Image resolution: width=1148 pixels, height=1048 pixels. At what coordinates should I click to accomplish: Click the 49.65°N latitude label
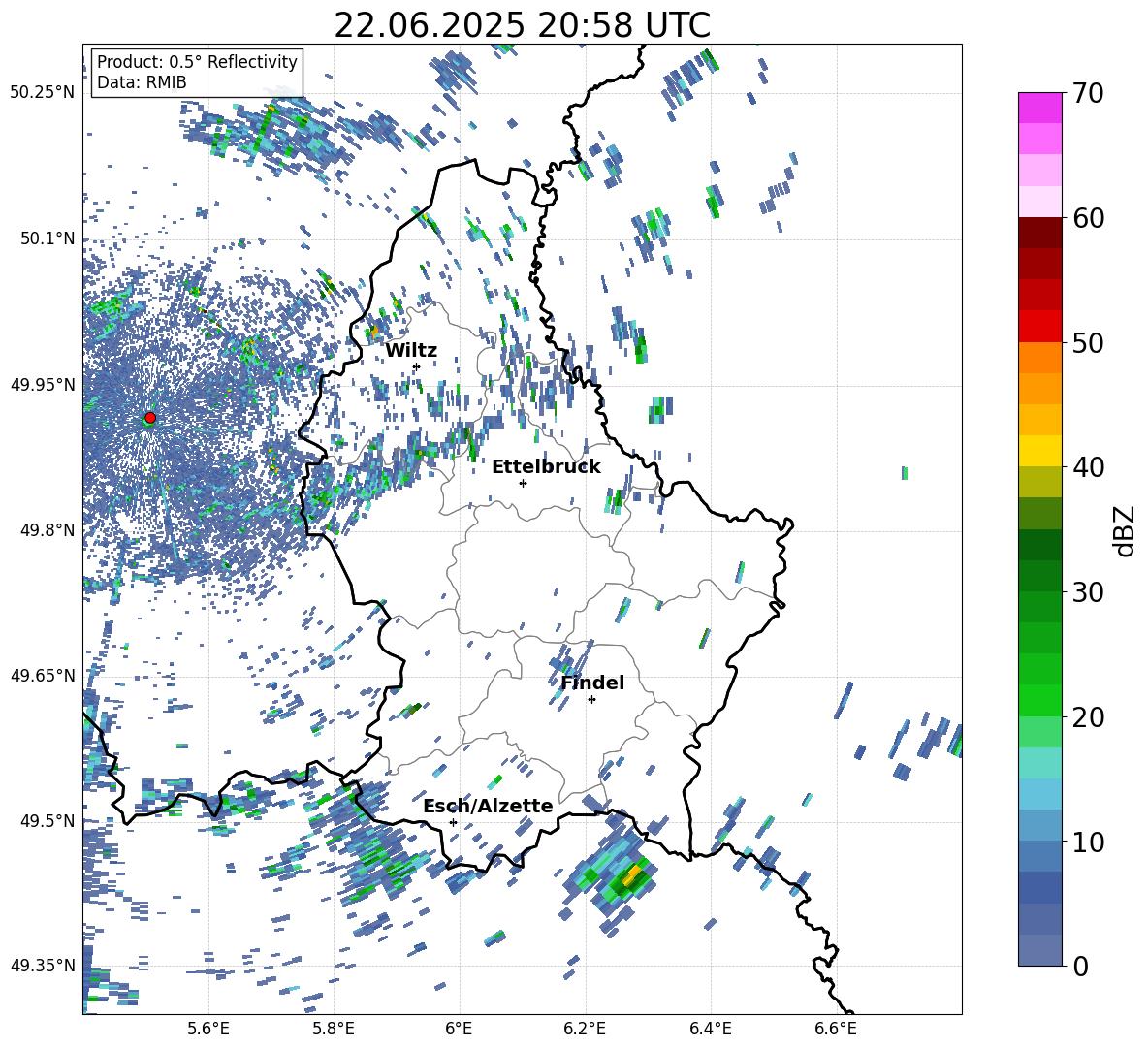43,675
